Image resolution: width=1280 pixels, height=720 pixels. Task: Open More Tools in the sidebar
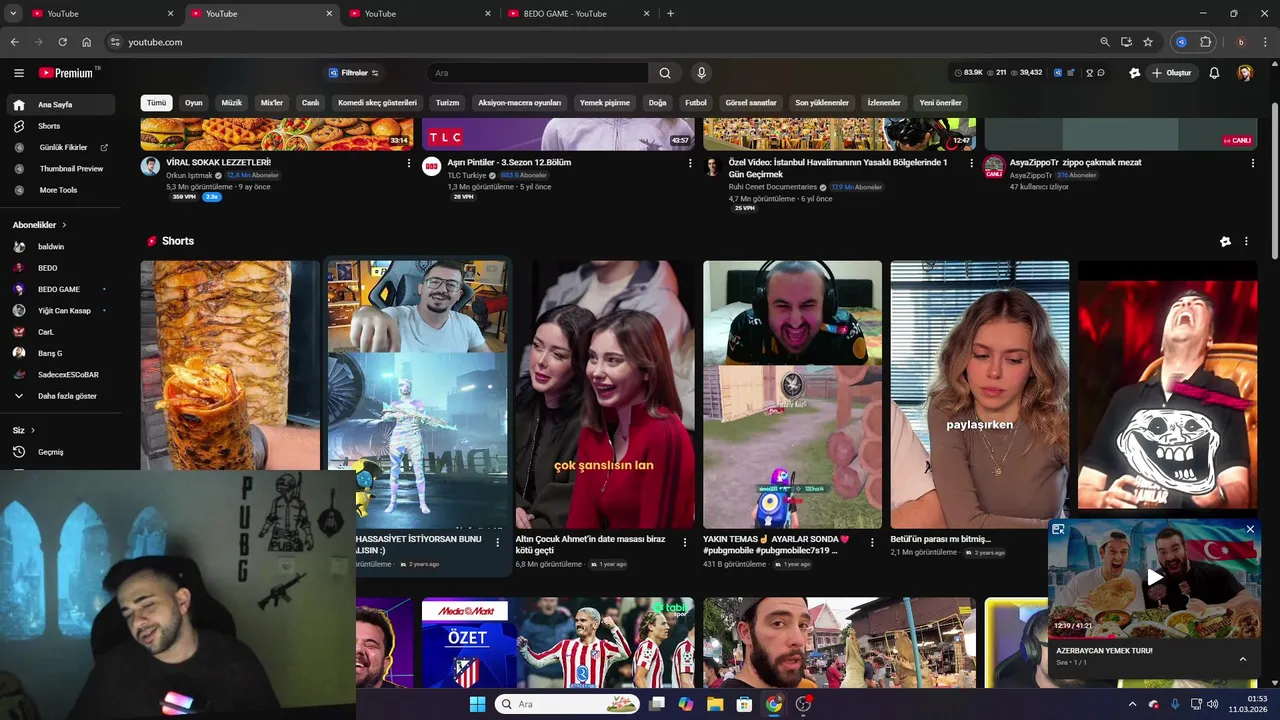tap(60, 190)
